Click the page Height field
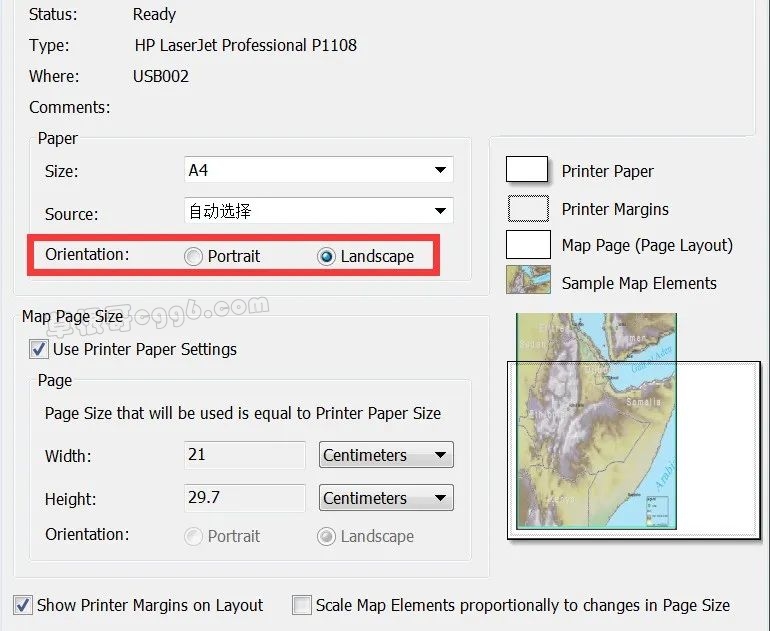This screenshot has width=770, height=631. click(x=245, y=498)
